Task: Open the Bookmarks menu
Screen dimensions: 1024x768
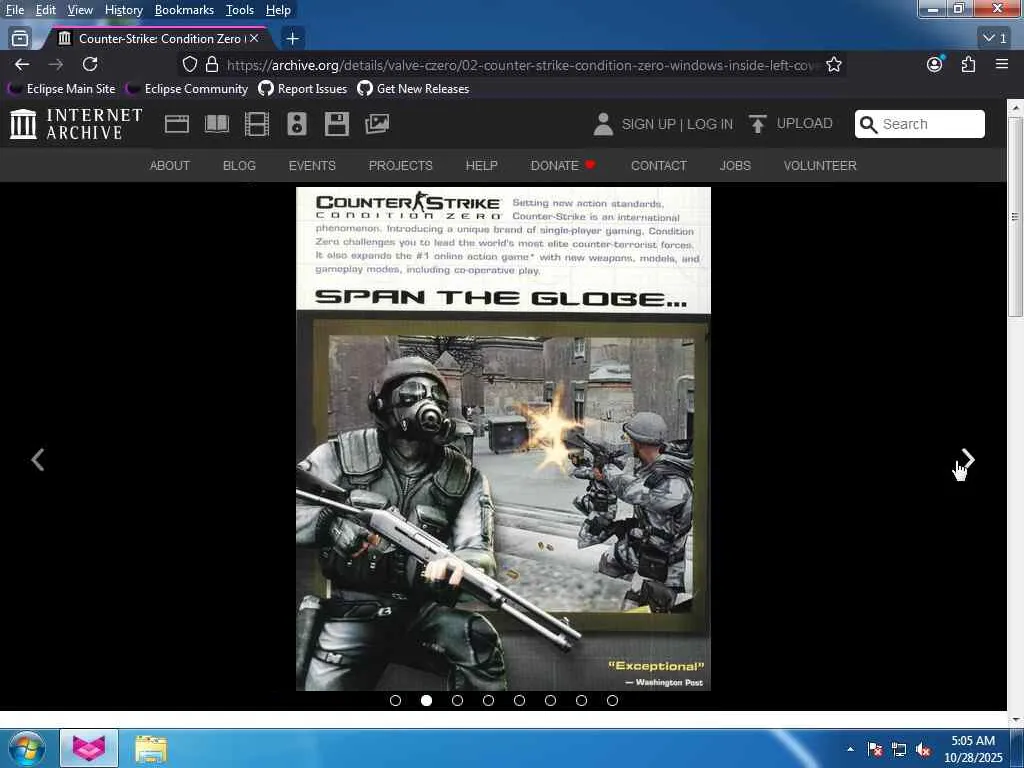Action: click(x=184, y=10)
